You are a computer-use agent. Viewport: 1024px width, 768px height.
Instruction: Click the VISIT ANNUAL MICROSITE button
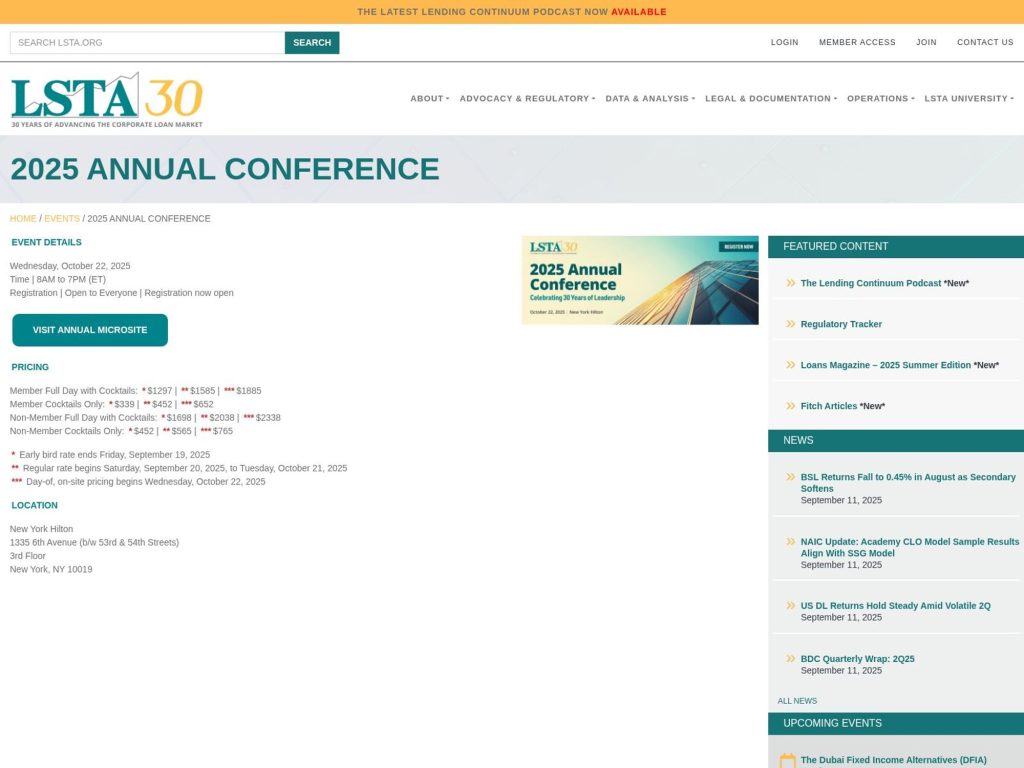pos(90,329)
